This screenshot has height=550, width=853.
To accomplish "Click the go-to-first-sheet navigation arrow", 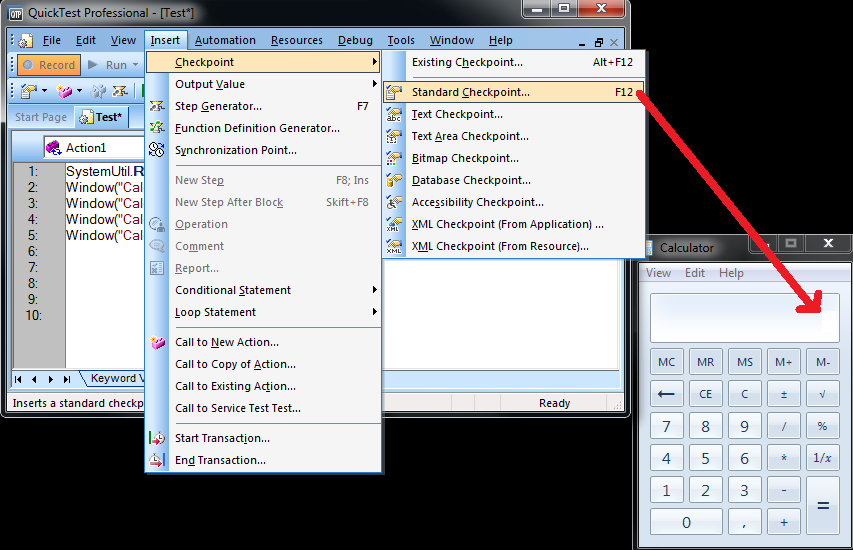I will click(x=18, y=379).
